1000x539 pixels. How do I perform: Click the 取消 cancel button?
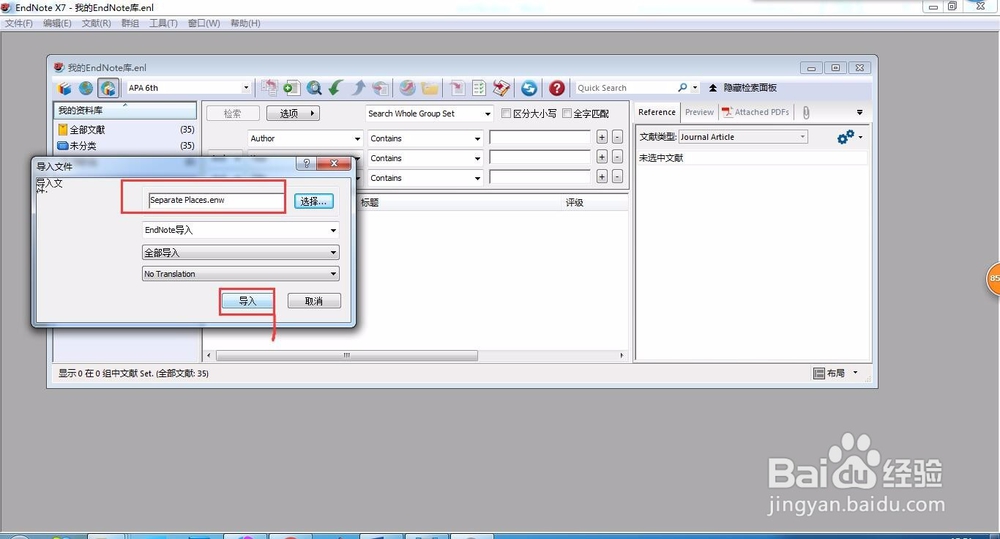click(314, 301)
